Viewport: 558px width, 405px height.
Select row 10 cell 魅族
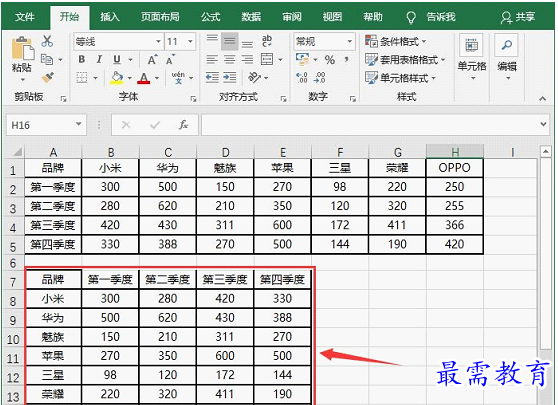pyautogui.click(x=53, y=337)
